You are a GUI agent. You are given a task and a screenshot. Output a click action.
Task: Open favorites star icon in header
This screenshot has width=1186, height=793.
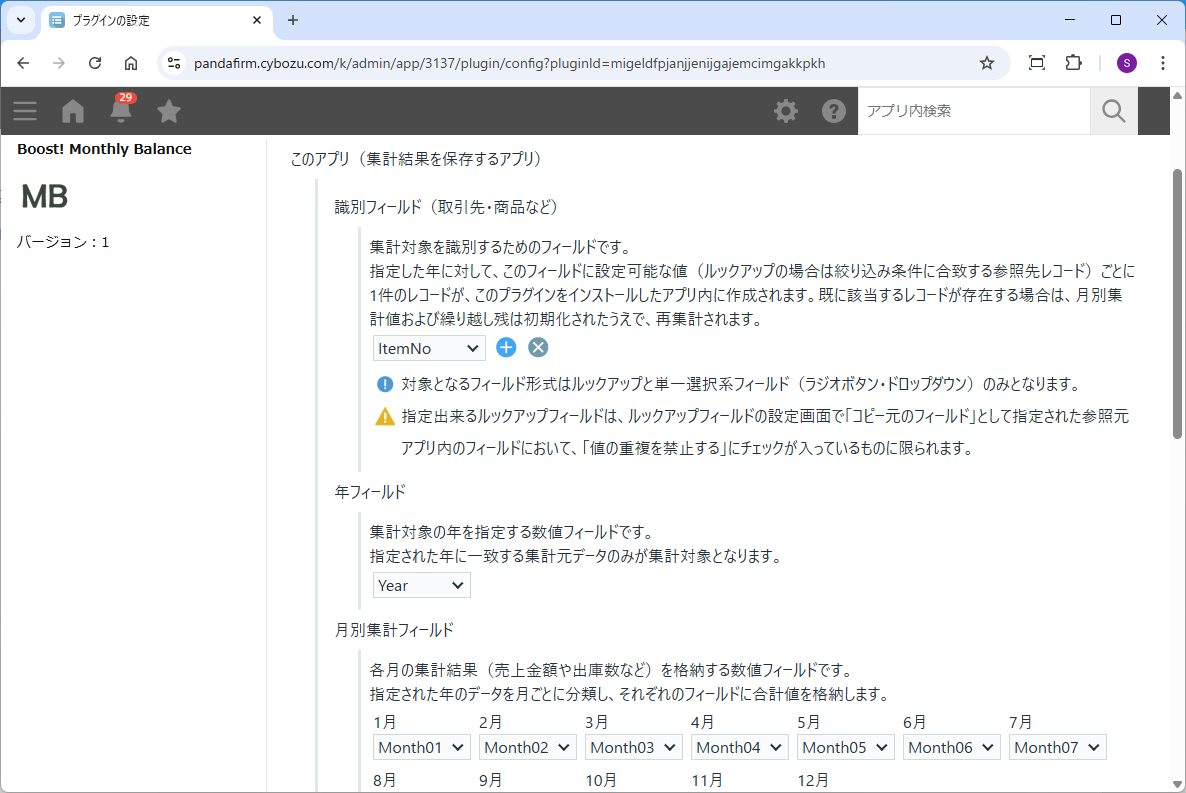point(169,111)
